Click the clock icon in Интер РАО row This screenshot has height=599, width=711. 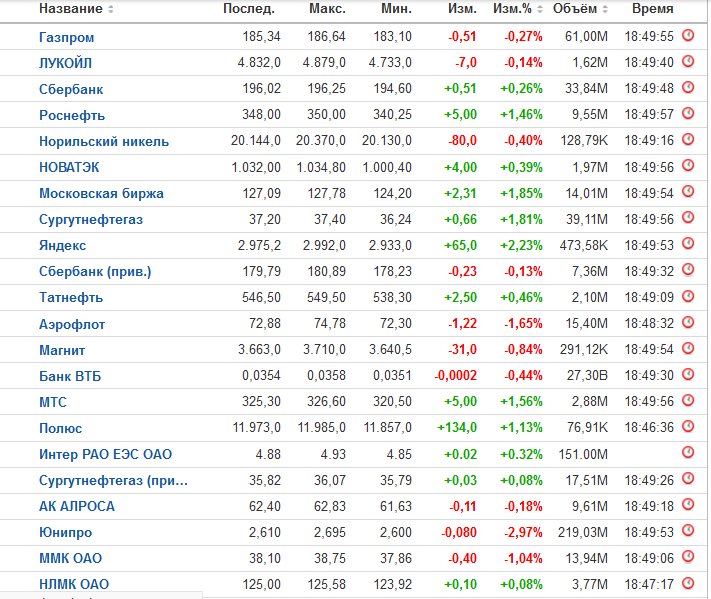pos(688,452)
